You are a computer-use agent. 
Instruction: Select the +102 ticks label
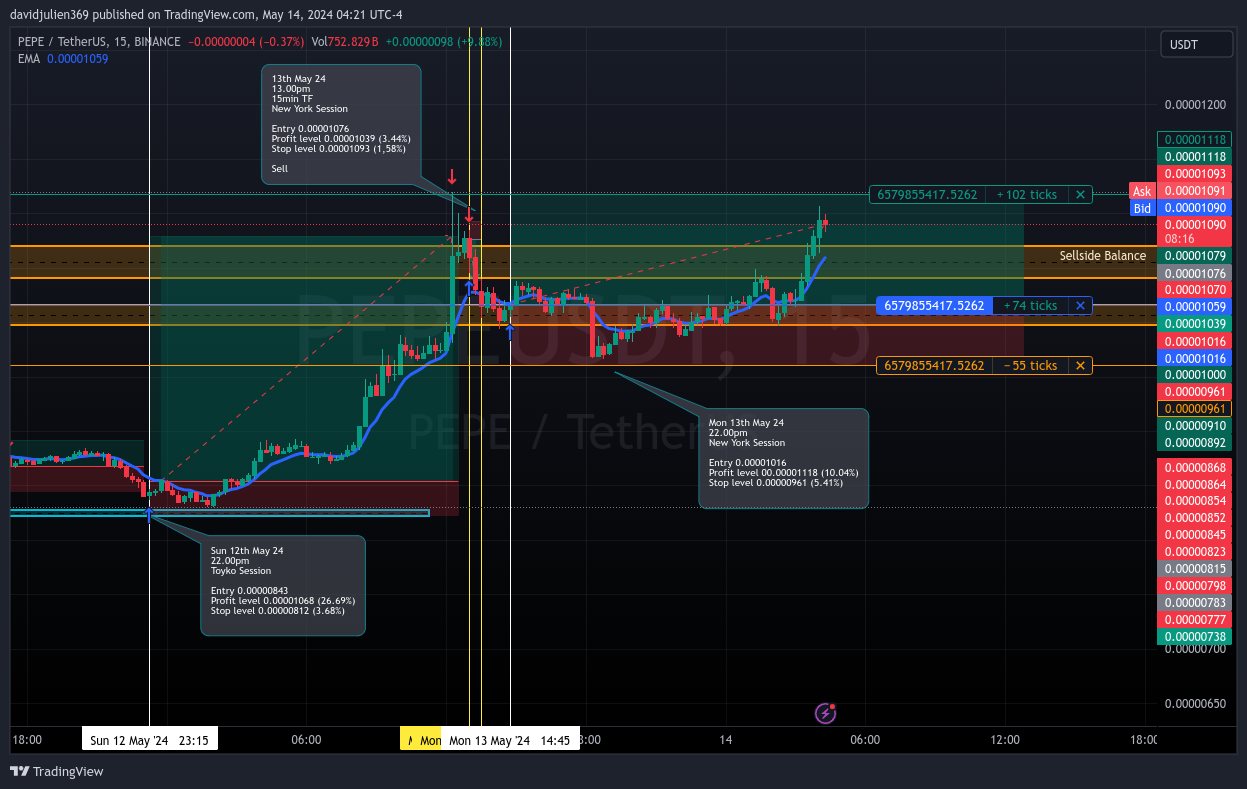(1026, 195)
